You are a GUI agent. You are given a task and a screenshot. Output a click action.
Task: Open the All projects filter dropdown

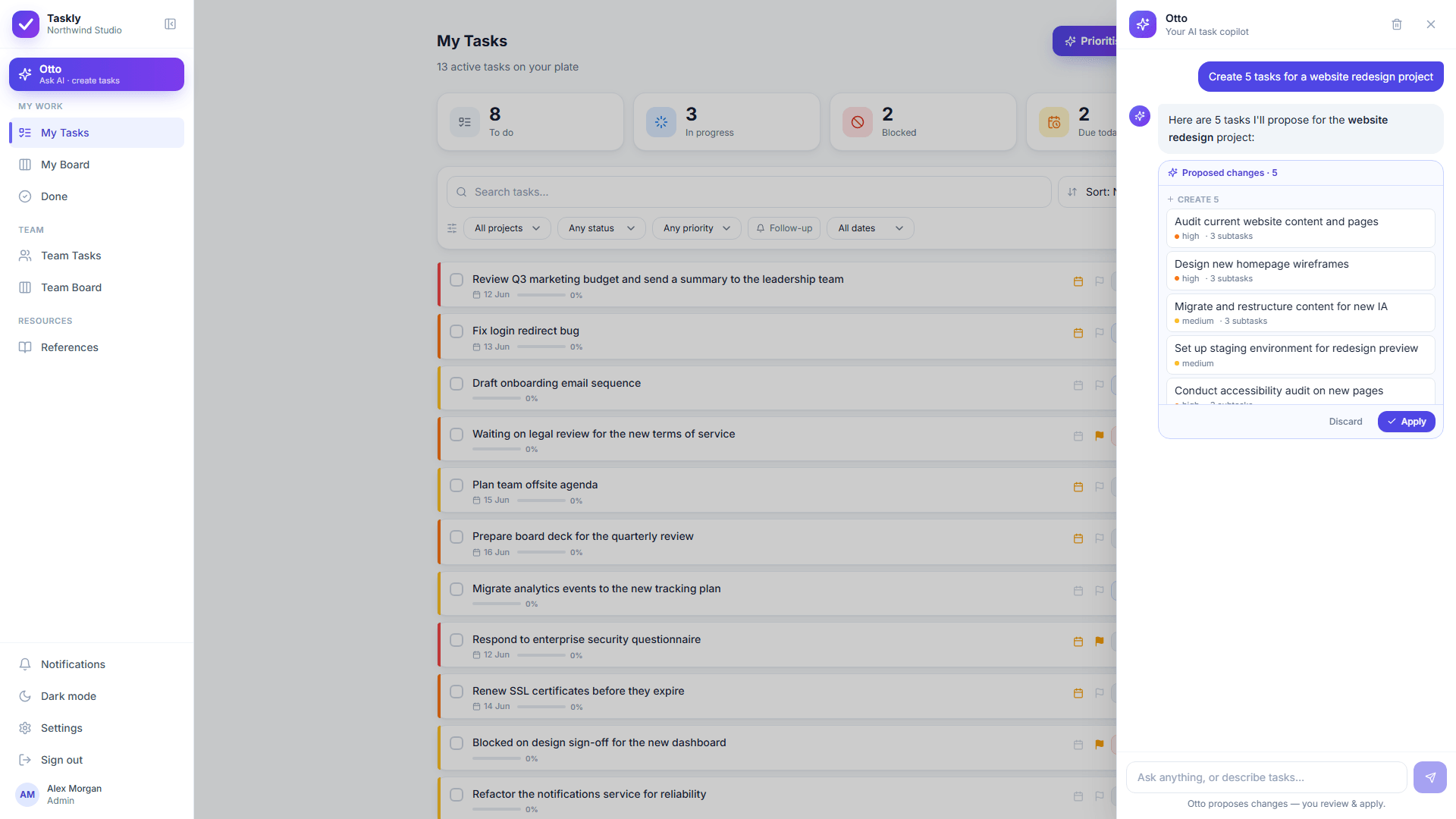[507, 228]
